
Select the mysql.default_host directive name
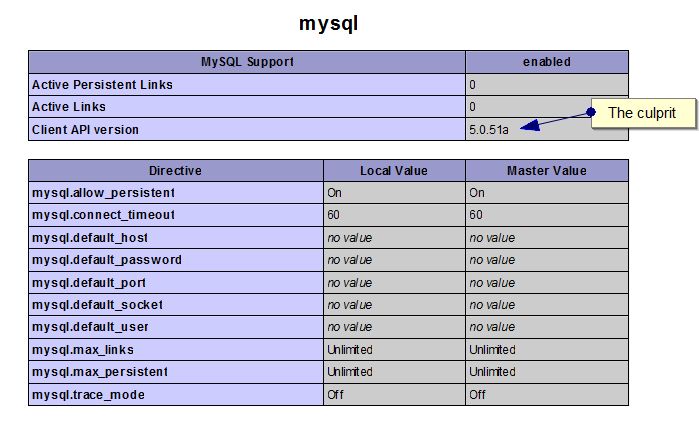90,238
